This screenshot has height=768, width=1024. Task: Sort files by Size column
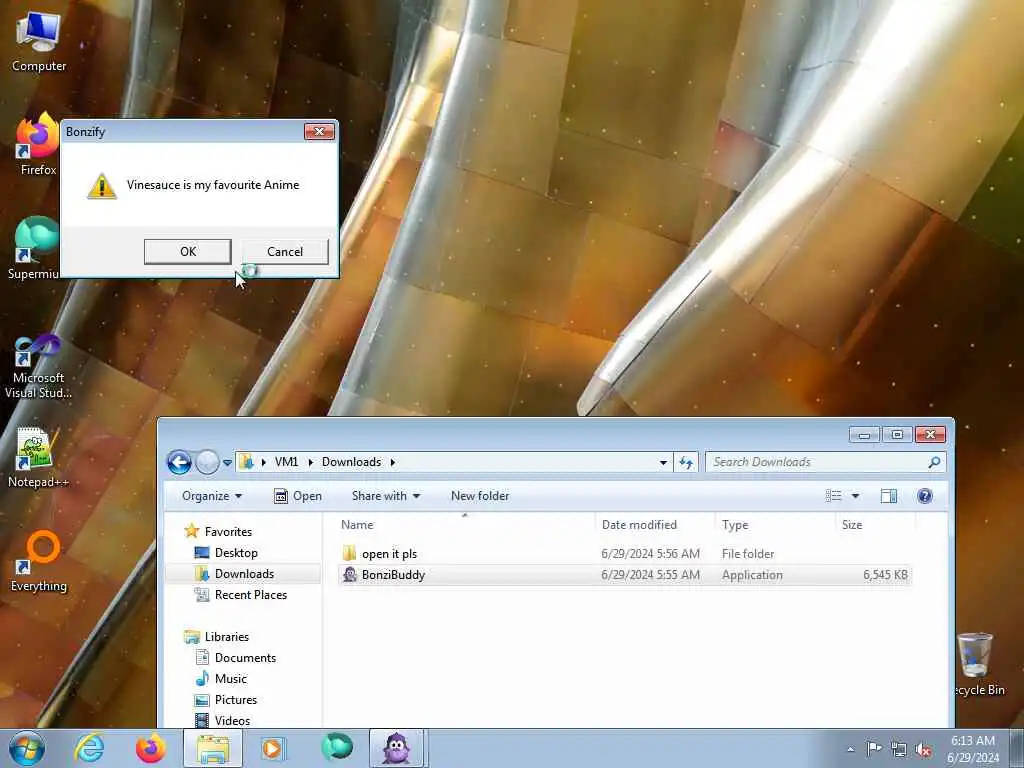coord(875,524)
